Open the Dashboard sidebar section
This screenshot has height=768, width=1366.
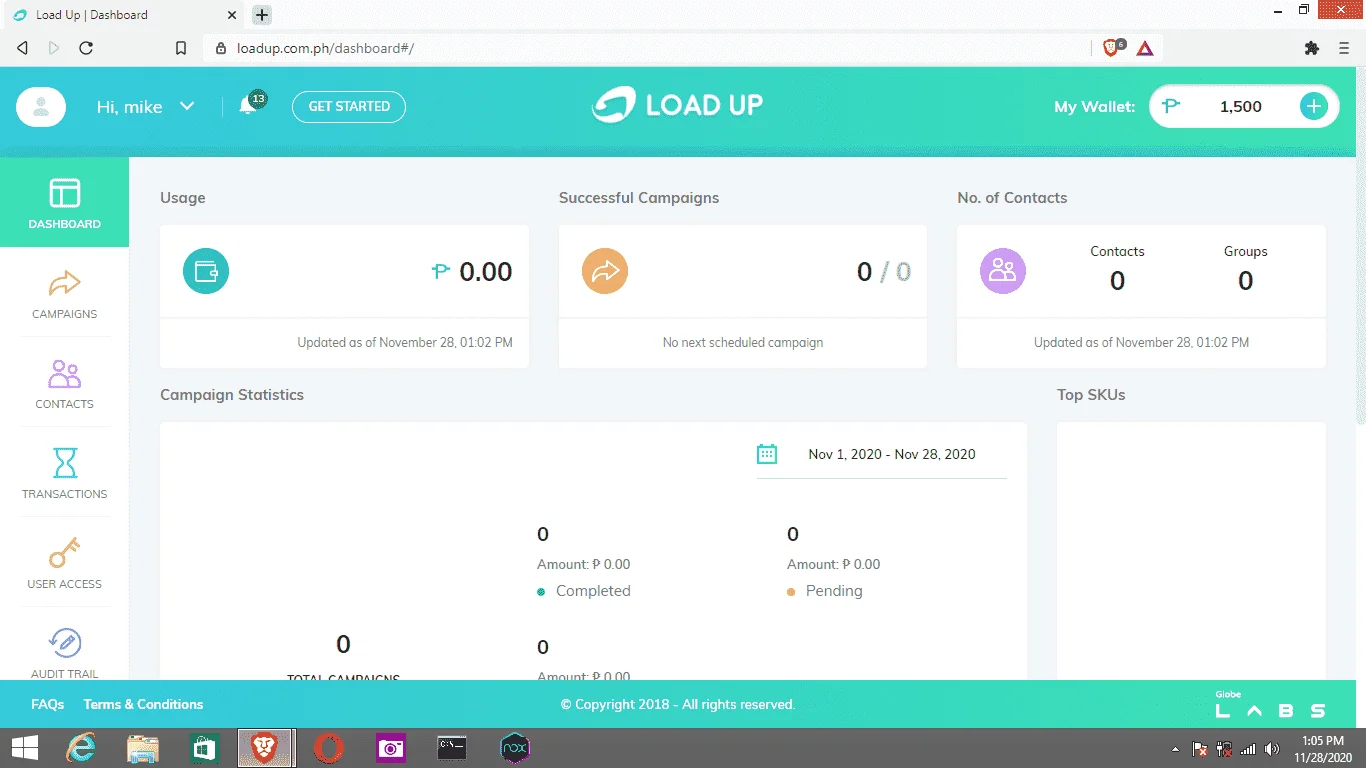tap(64, 202)
